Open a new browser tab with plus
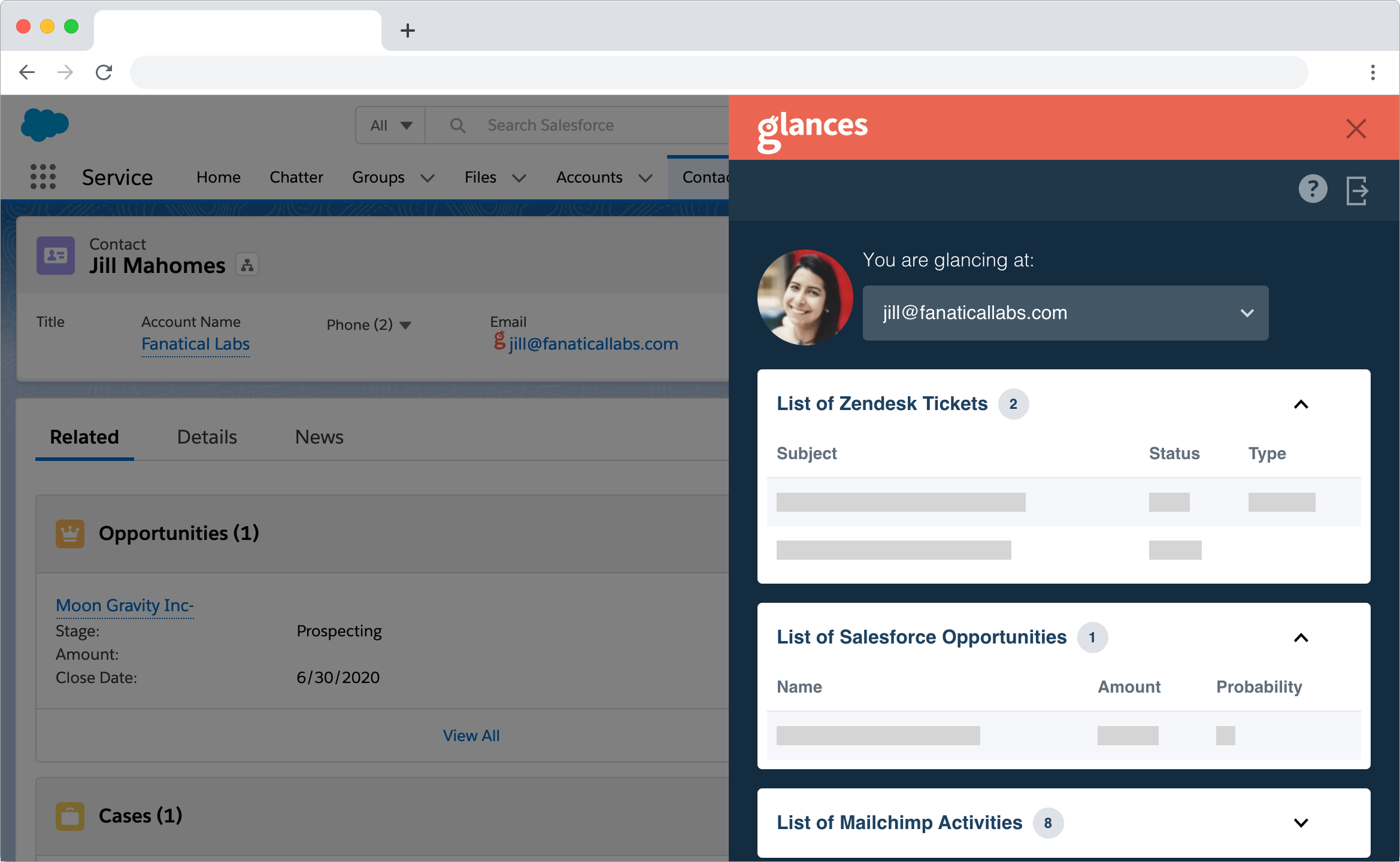 click(408, 31)
